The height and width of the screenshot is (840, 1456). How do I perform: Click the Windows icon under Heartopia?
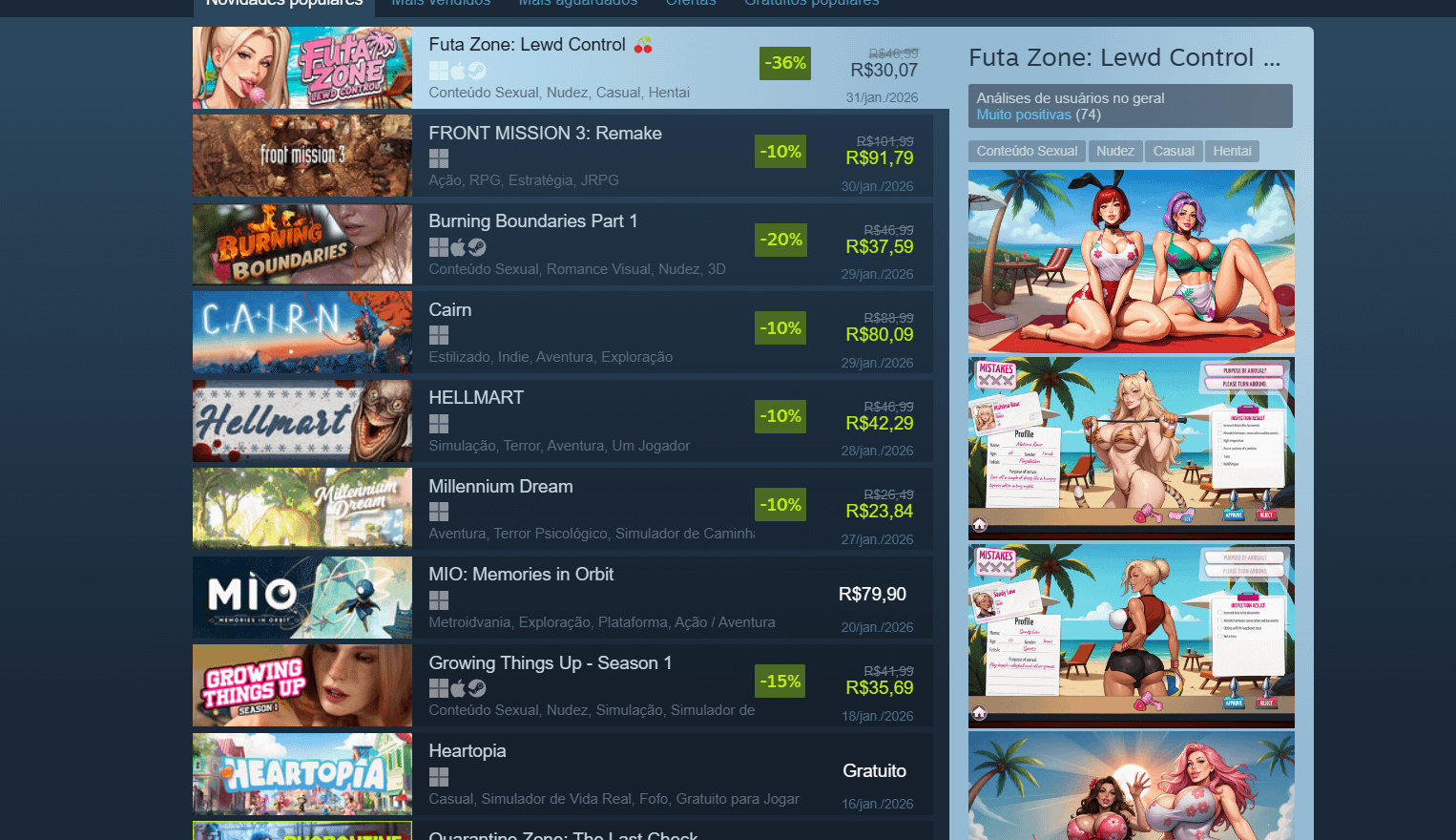[x=439, y=777]
